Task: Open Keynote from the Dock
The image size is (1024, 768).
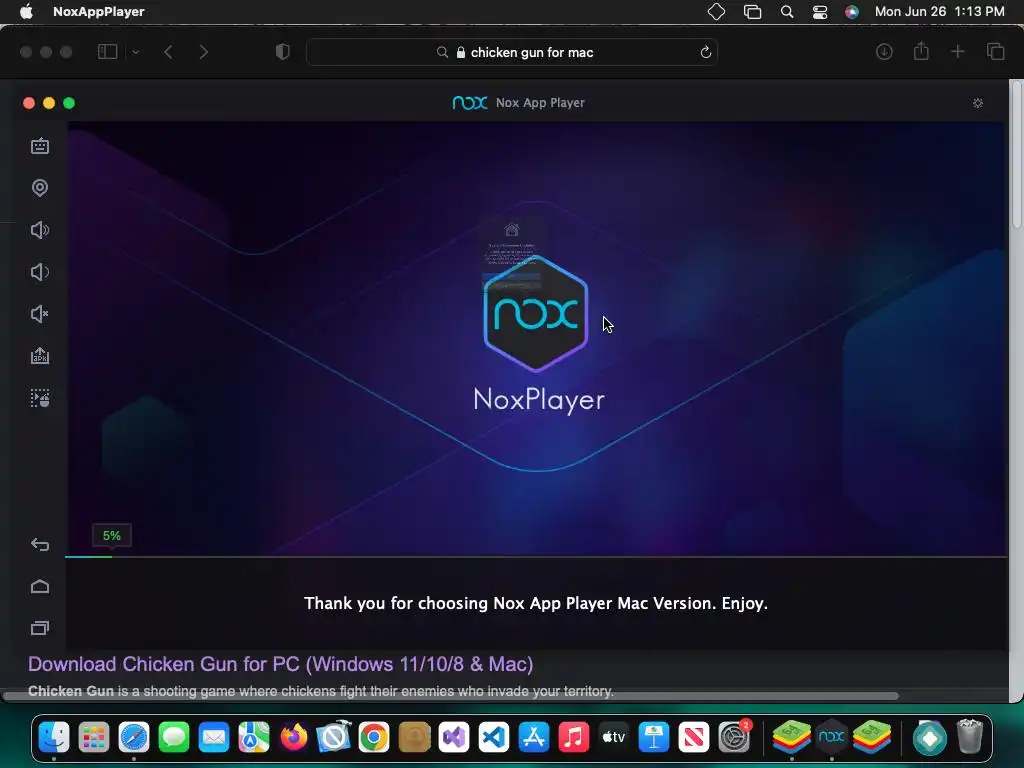Action: pyautogui.click(x=654, y=738)
